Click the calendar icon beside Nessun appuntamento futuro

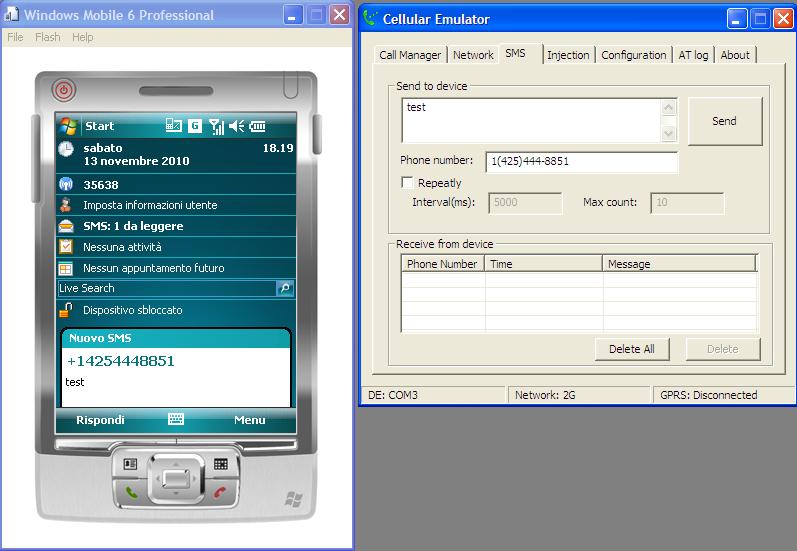point(66,268)
